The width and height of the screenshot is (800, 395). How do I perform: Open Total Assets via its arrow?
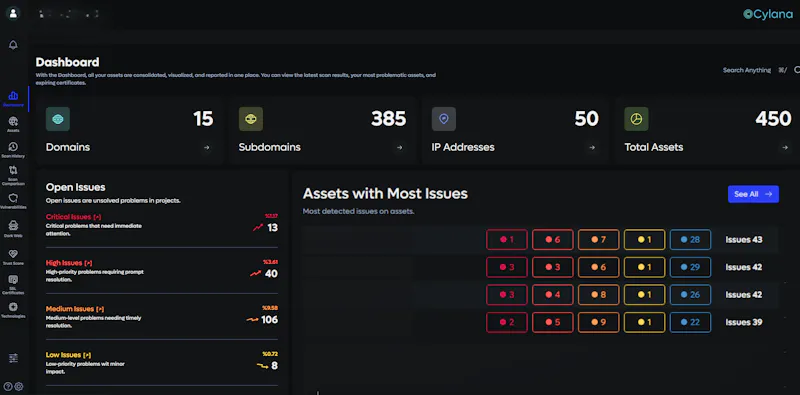[785, 147]
